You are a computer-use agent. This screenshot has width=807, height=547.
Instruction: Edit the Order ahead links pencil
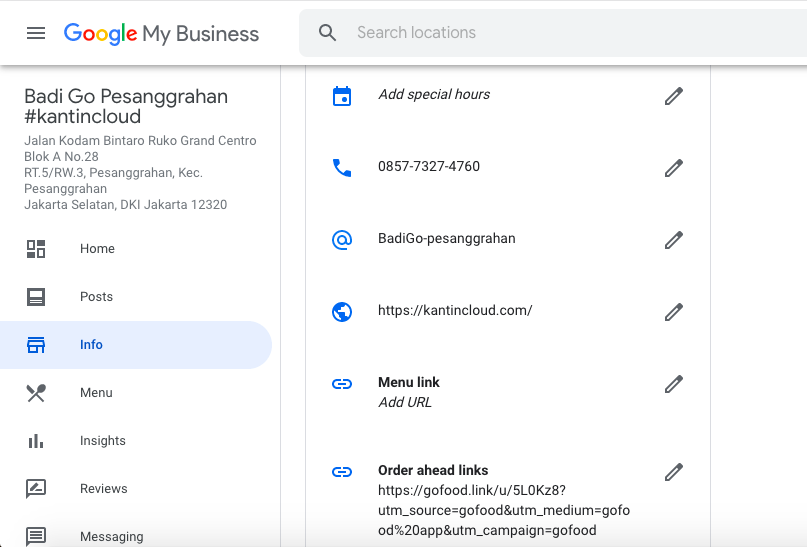coord(674,472)
